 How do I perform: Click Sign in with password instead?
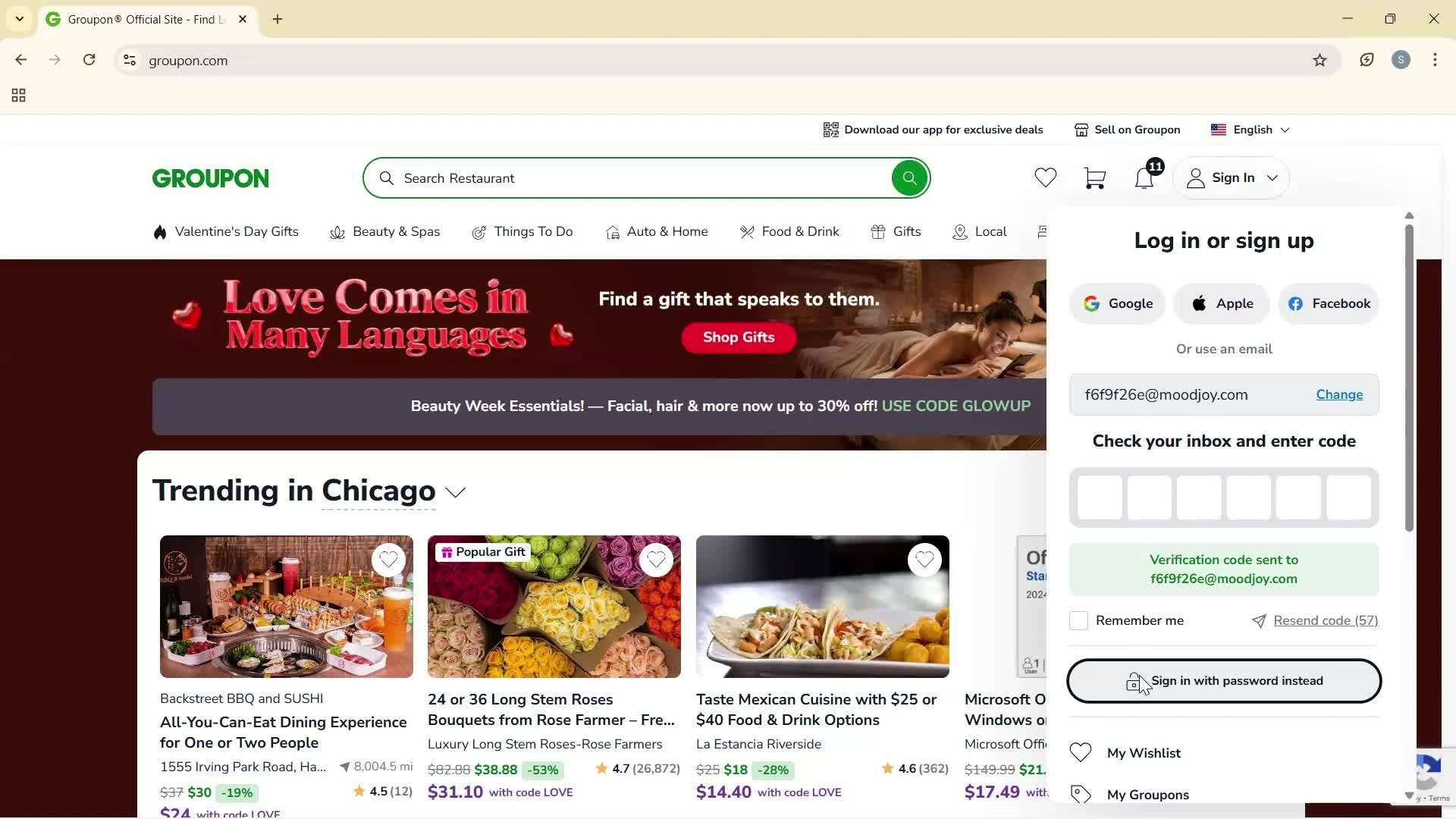click(x=1223, y=681)
